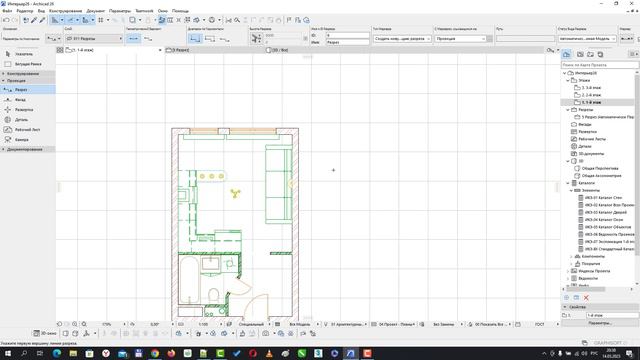Click the 3D-окно button icon

[45, 333]
